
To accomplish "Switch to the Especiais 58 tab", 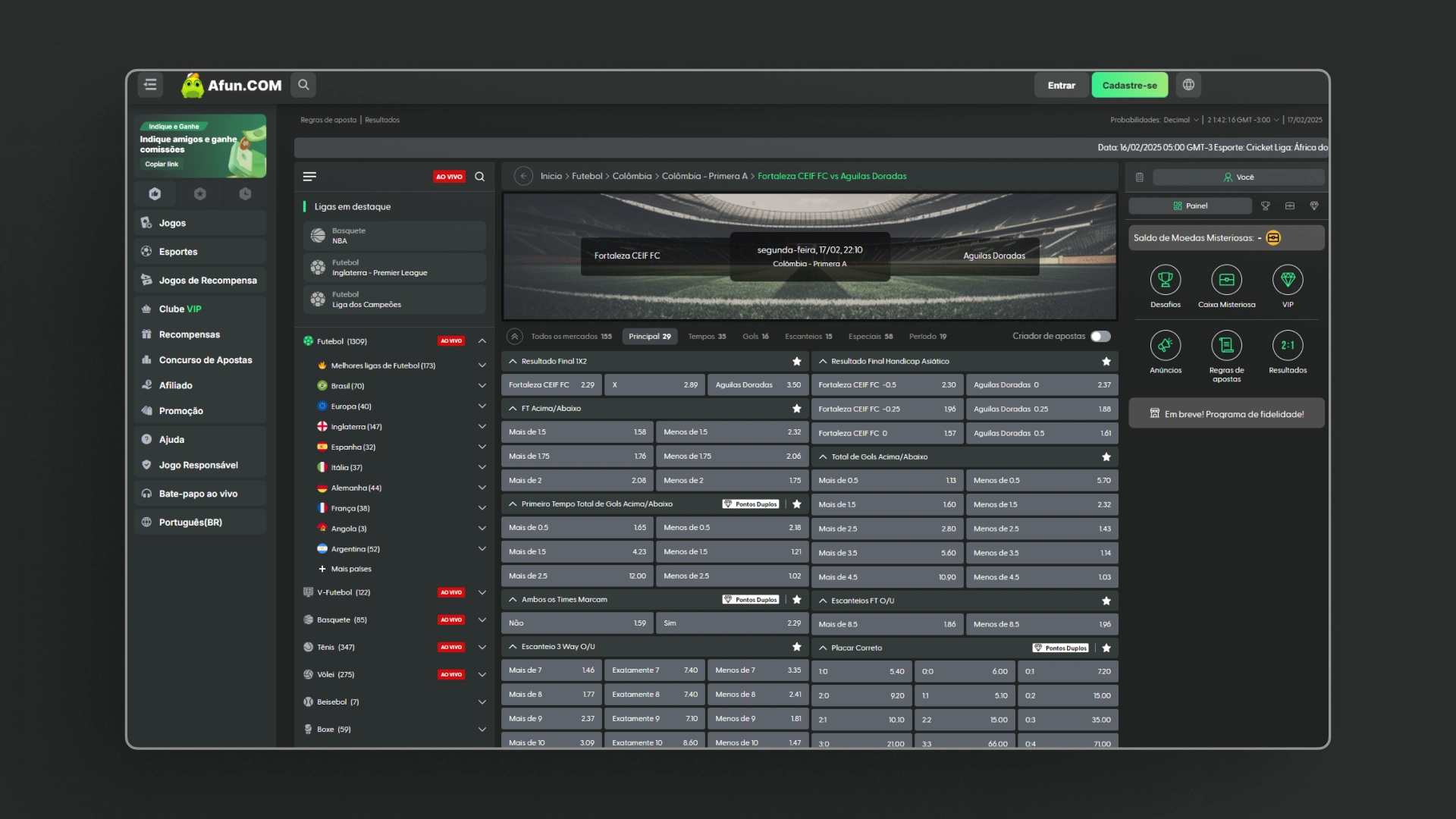I will point(871,337).
